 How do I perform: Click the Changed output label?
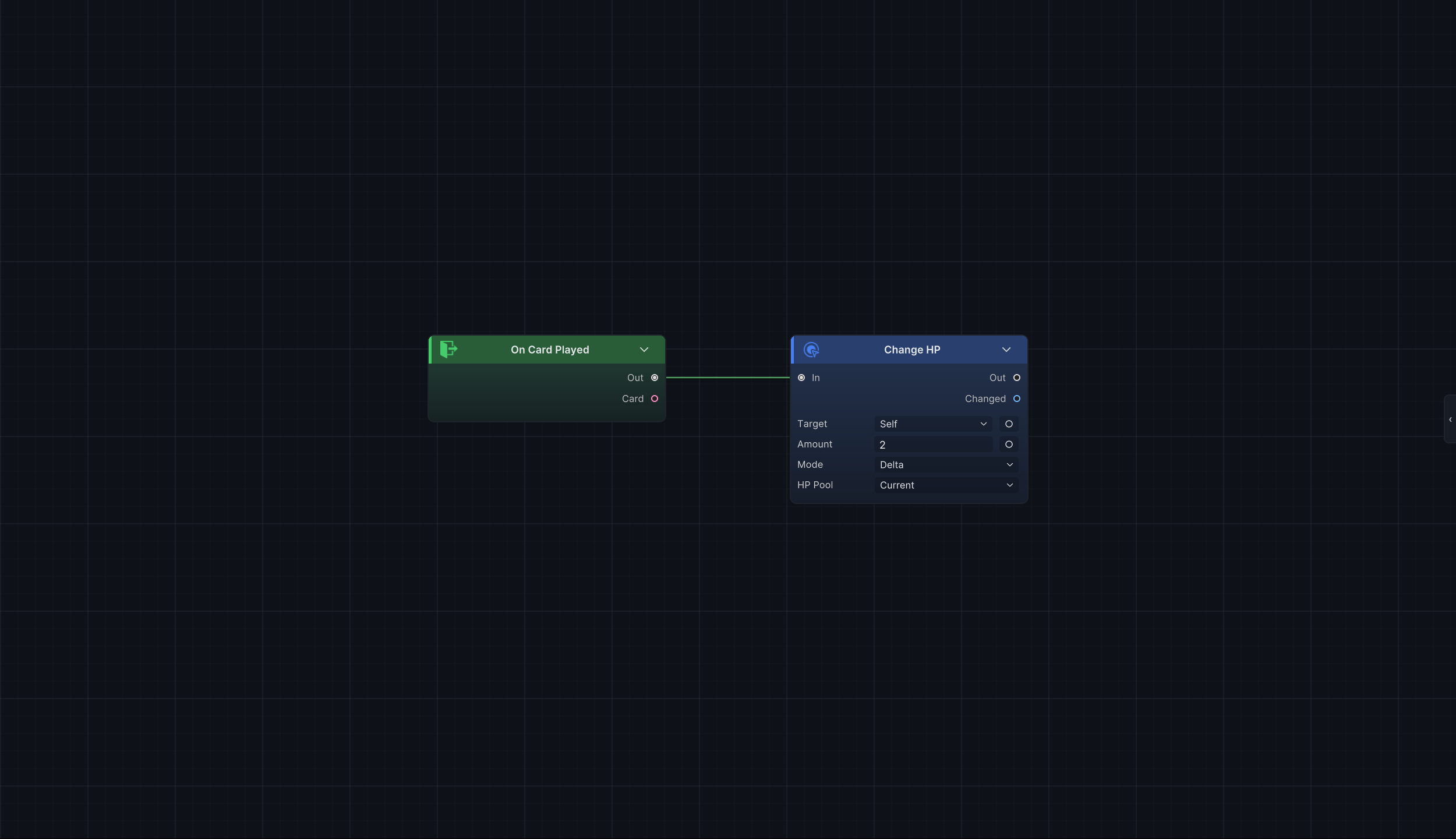tap(985, 399)
